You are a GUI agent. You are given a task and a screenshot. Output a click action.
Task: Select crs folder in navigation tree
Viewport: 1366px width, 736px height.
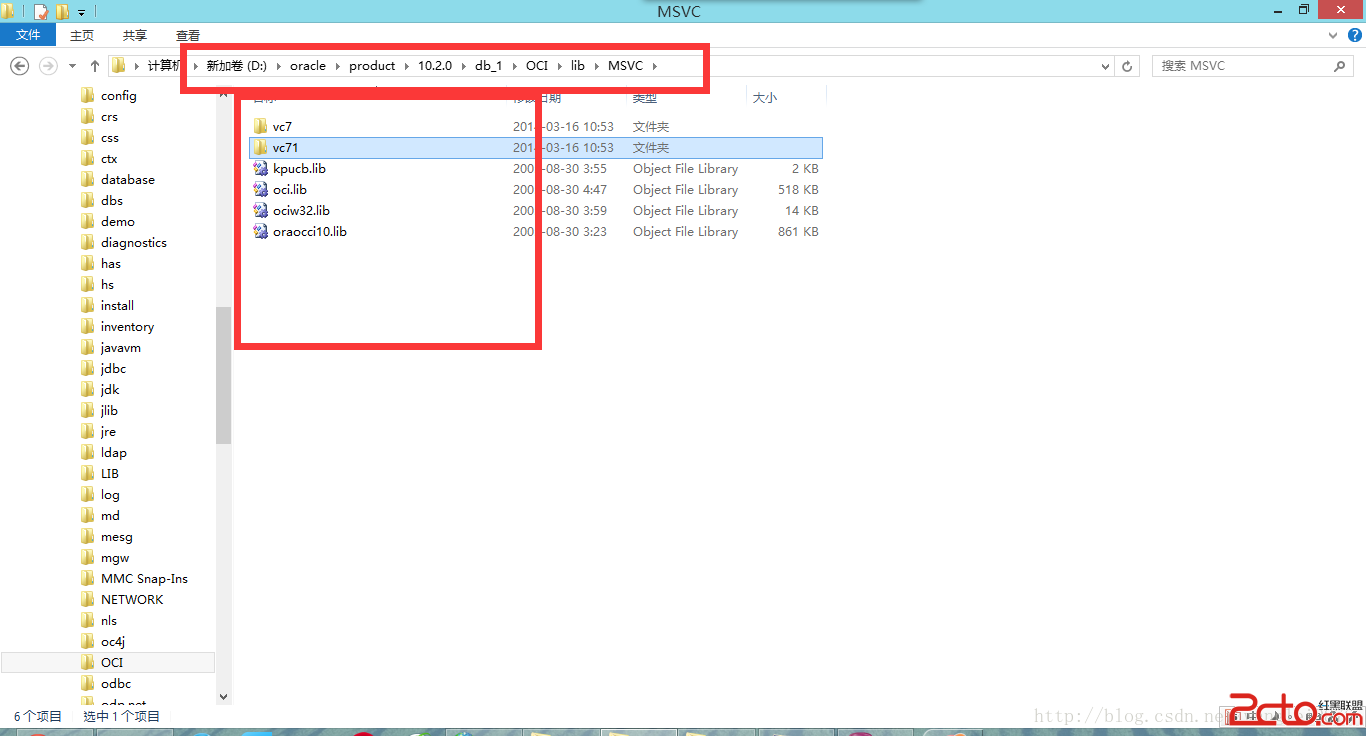pos(109,117)
